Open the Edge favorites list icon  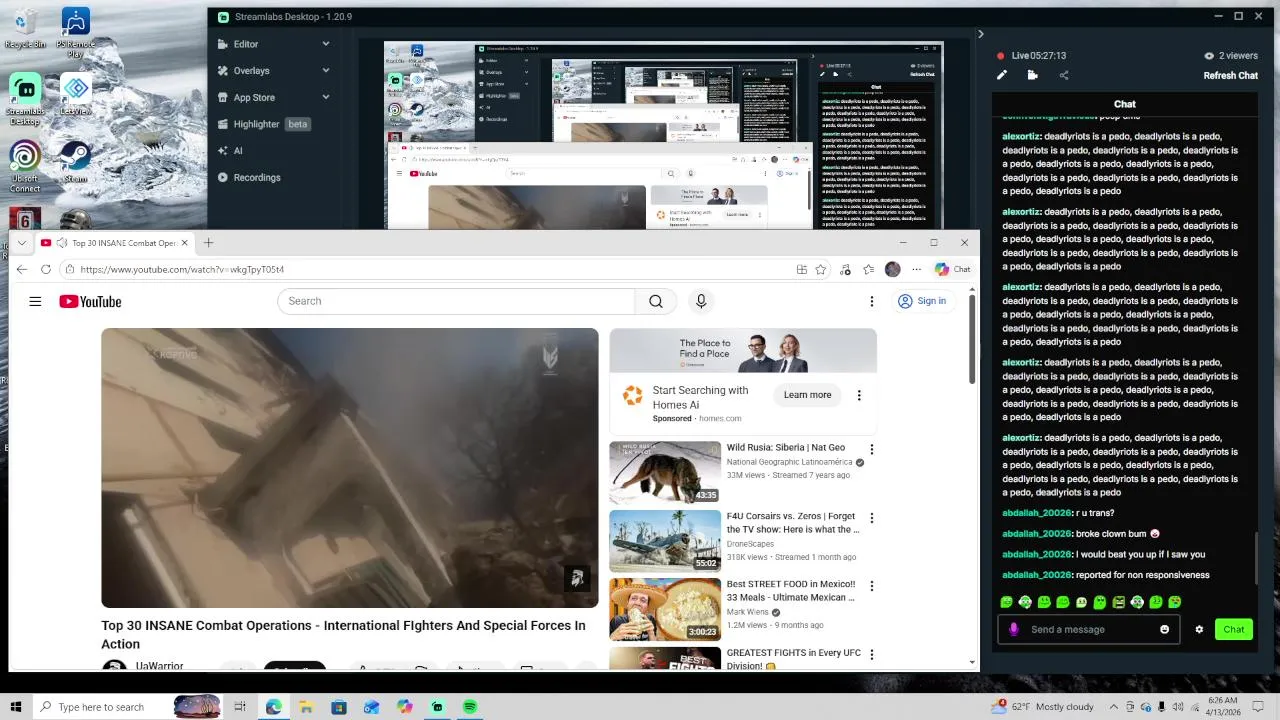(x=868, y=269)
